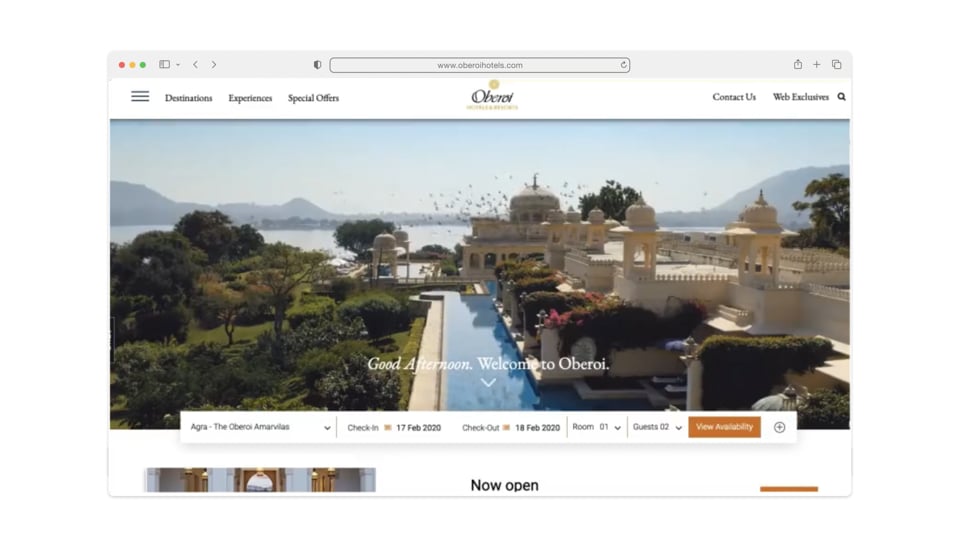Click the Safari share icon
The height and width of the screenshot is (540, 960).
tap(798, 64)
